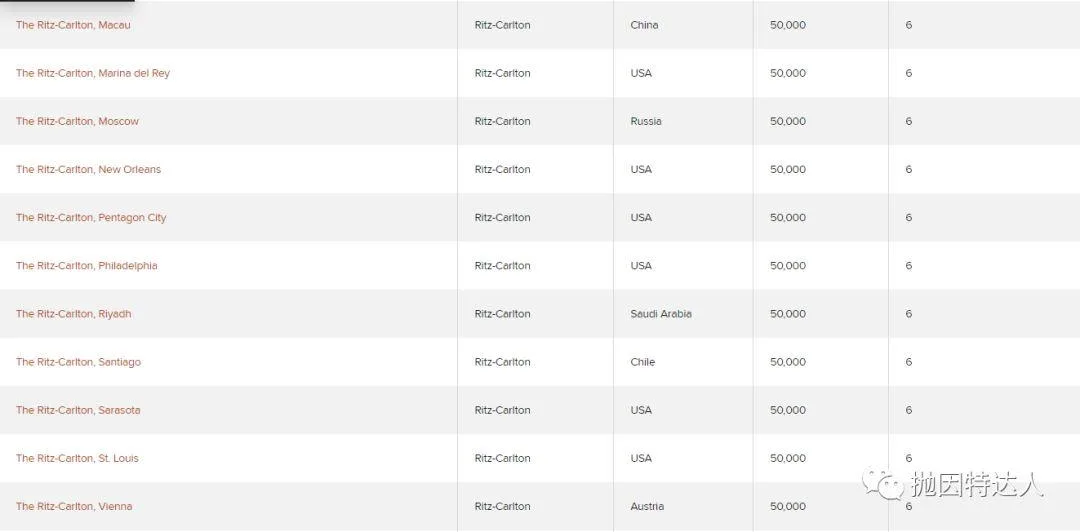The image size is (1080, 532).
Task: Select the Austria country cell
Action: click(647, 507)
